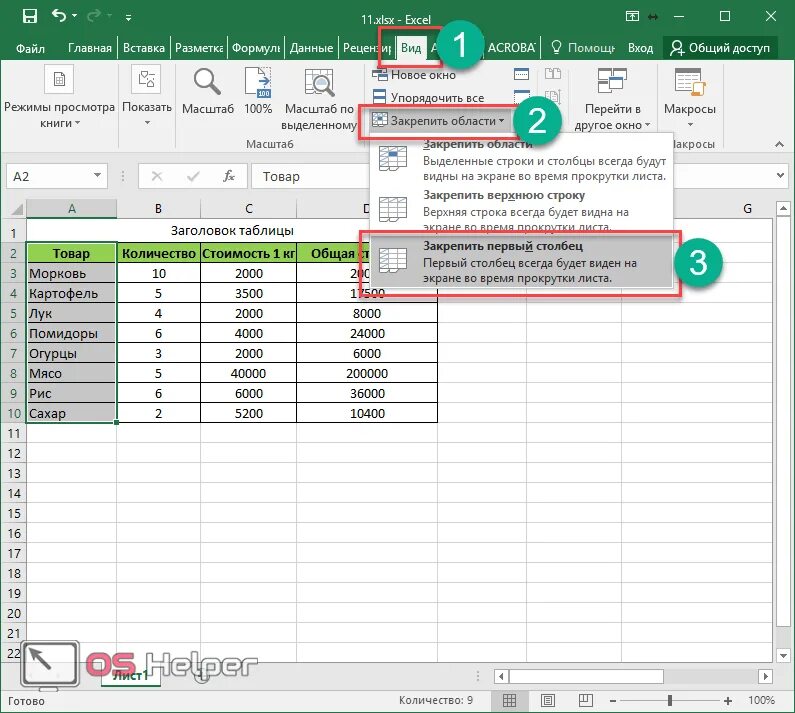Click vertical scrollbar up arrow
The height and width of the screenshot is (713, 795).
[783, 208]
